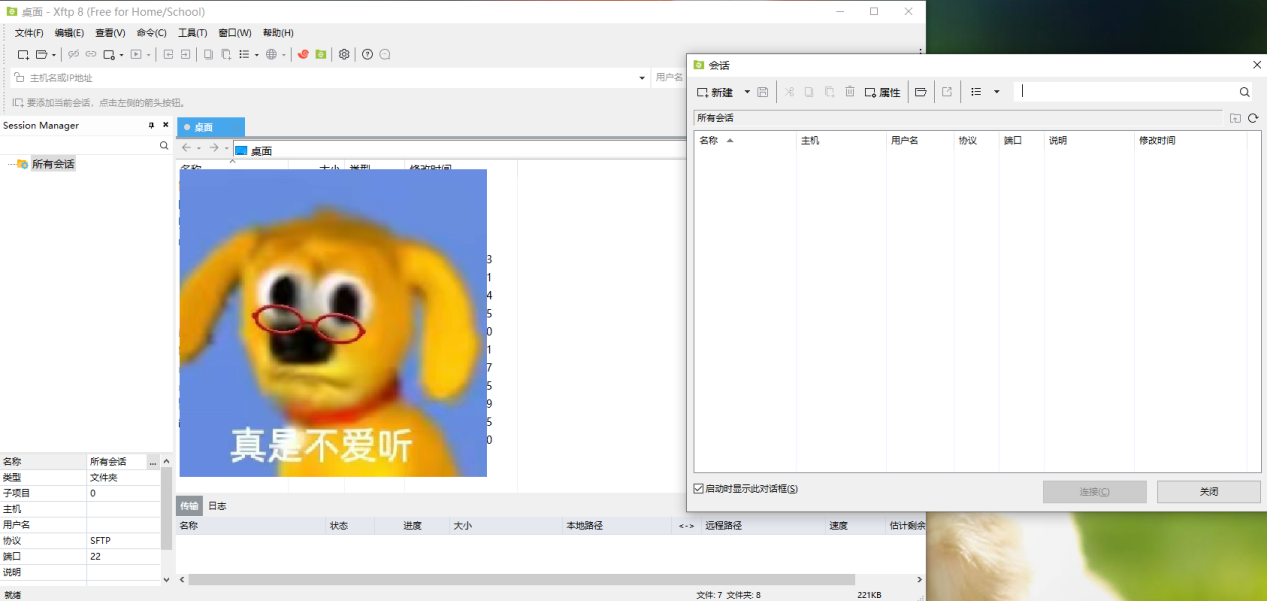
Task: Click the list view icon in main toolbar
Action: [x=244, y=54]
